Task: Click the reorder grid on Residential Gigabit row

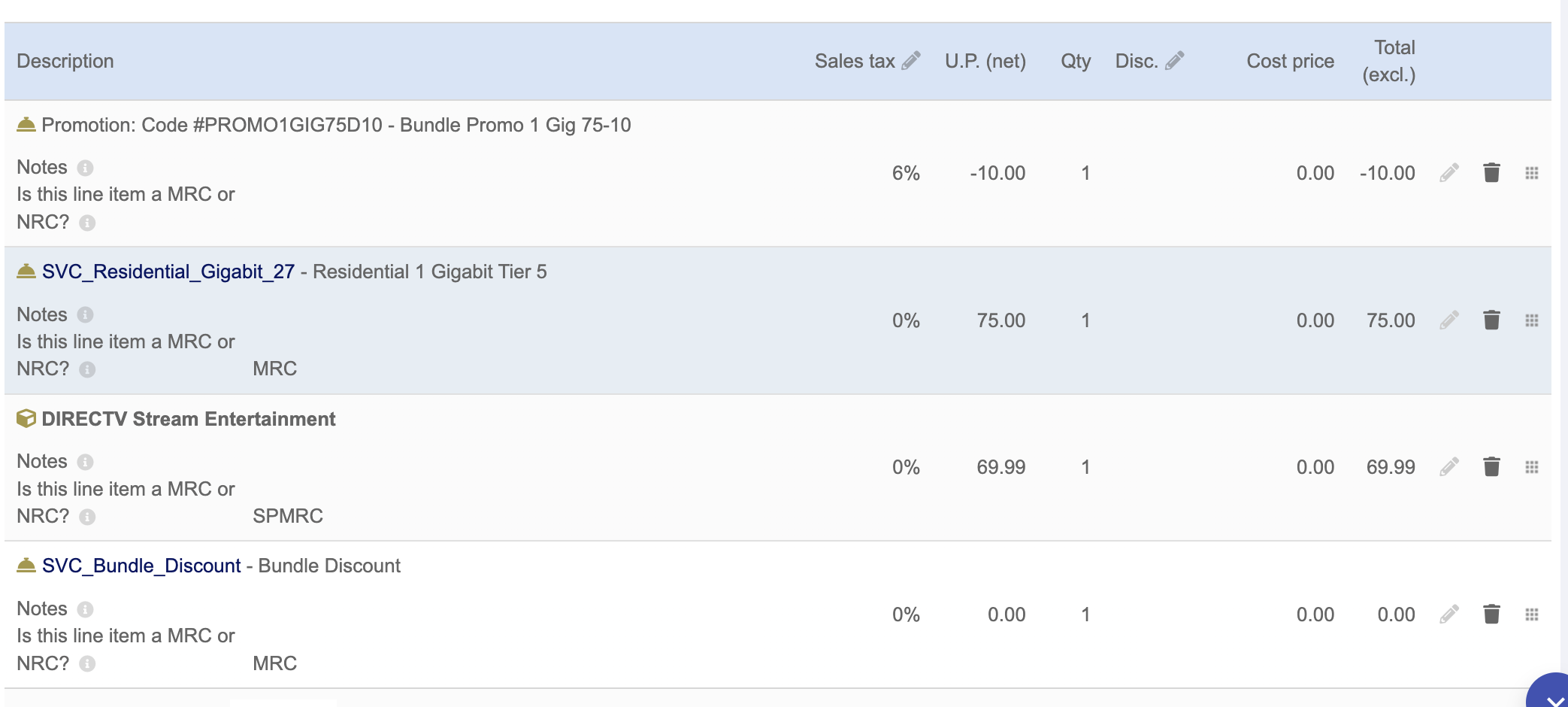Action: (x=1532, y=320)
